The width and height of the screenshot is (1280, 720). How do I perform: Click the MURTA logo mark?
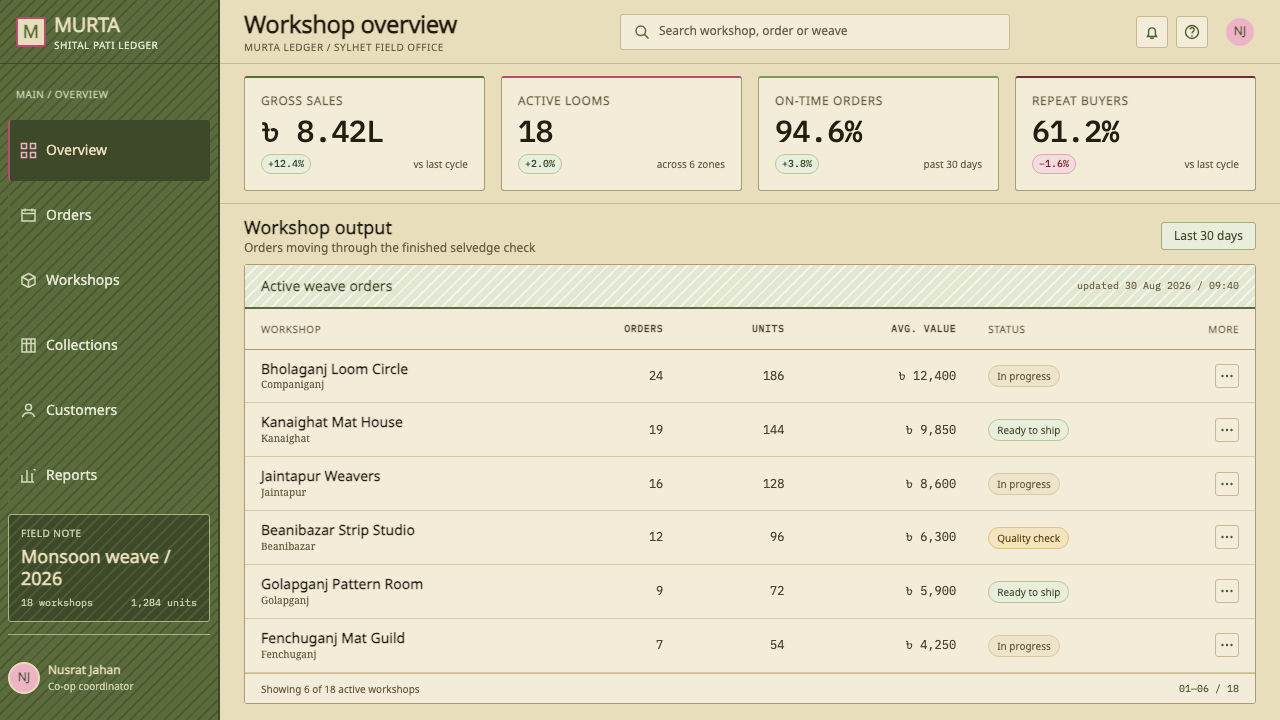click(31, 32)
